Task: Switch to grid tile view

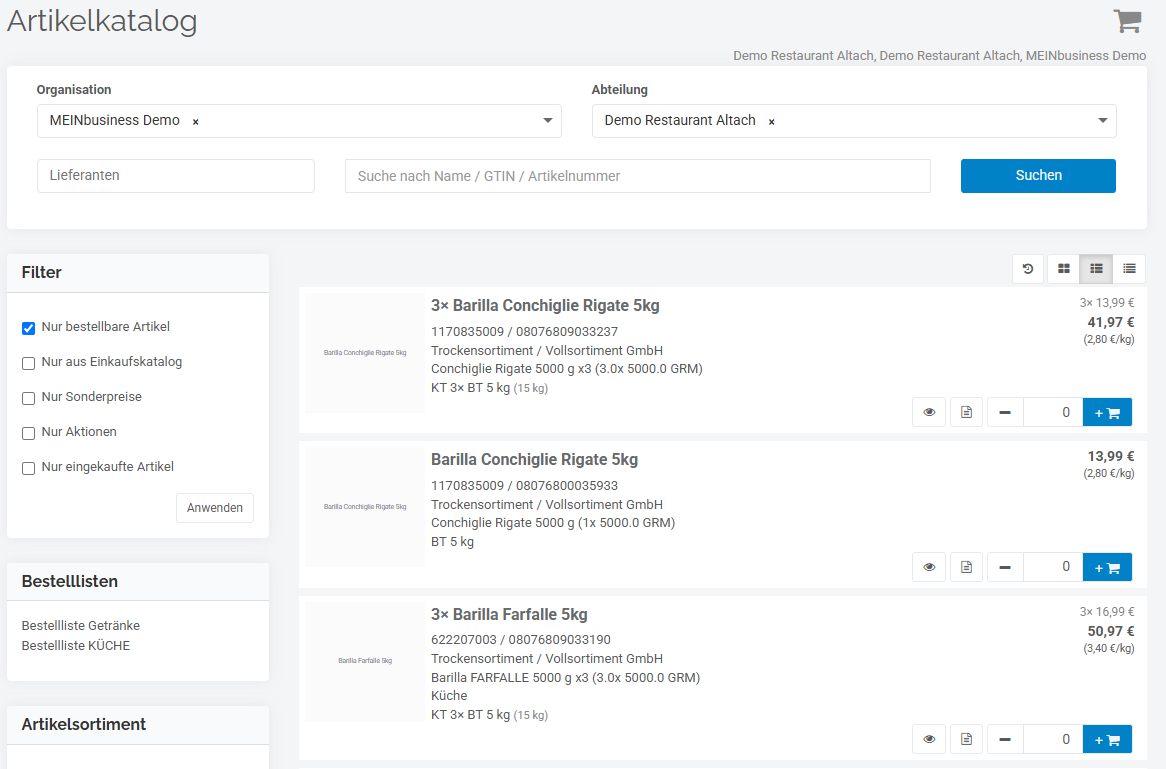Action: click(x=1063, y=268)
